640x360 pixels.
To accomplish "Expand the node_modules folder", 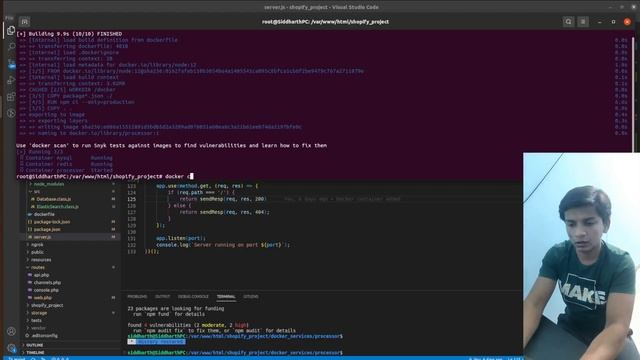I will point(49,184).
